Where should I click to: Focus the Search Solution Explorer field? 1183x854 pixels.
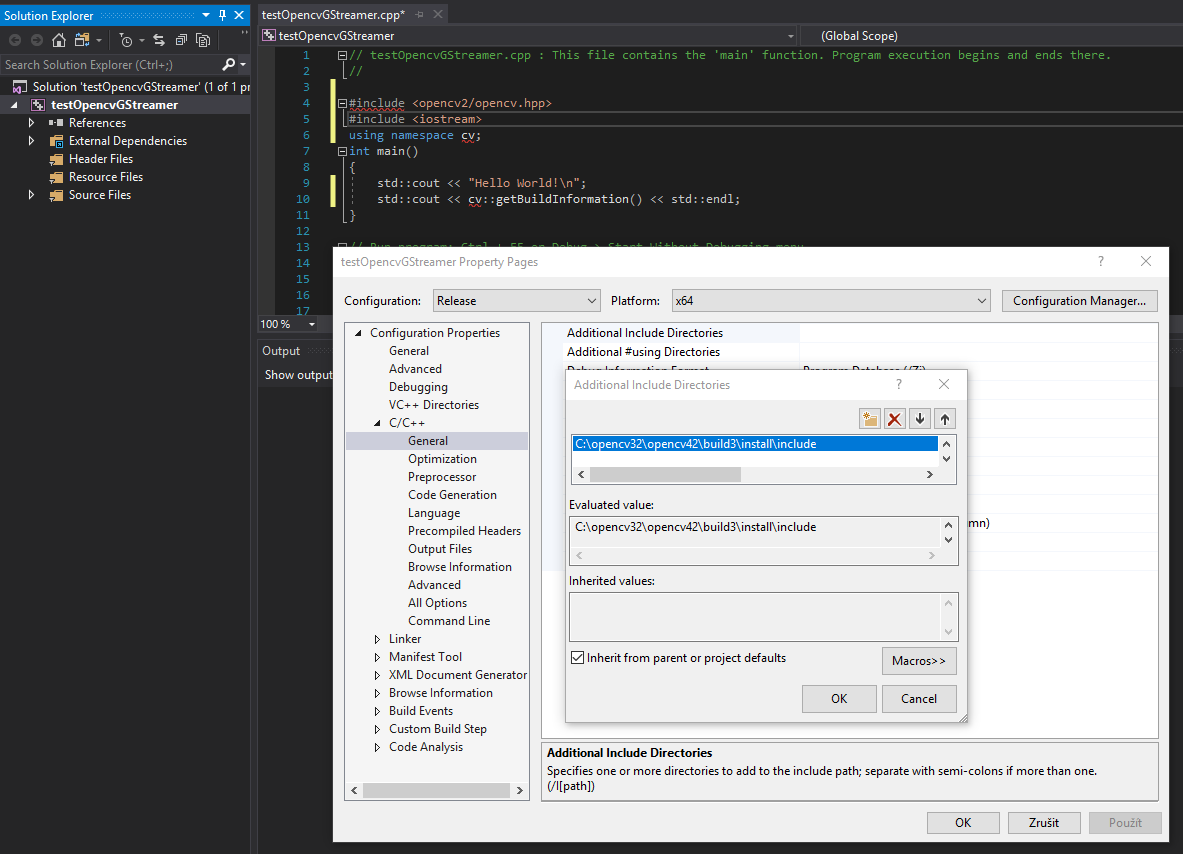point(111,65)
